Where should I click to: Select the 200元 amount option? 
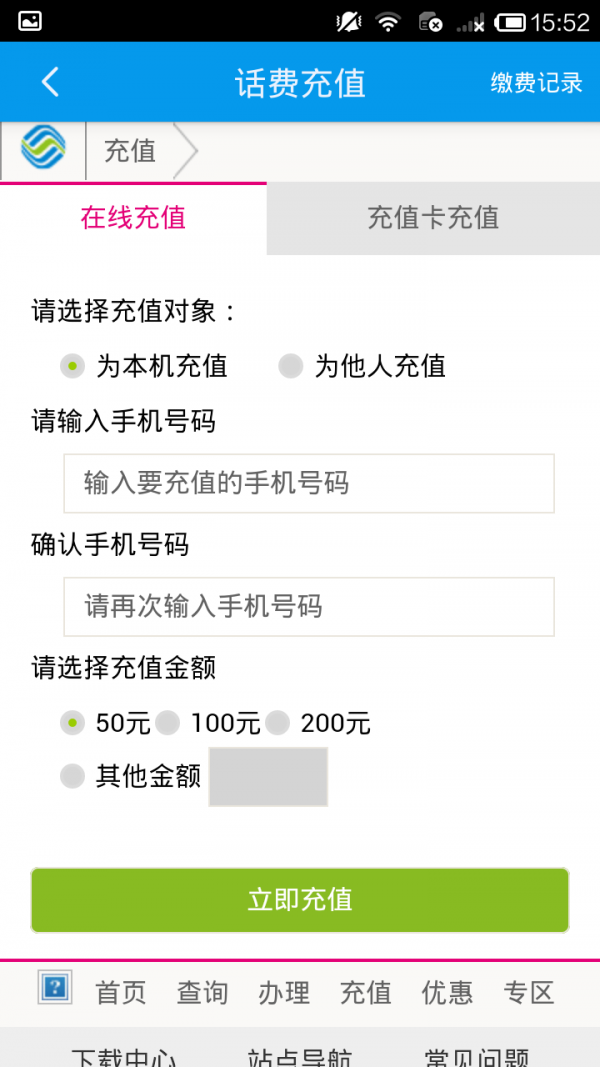[x=280, y=722]
